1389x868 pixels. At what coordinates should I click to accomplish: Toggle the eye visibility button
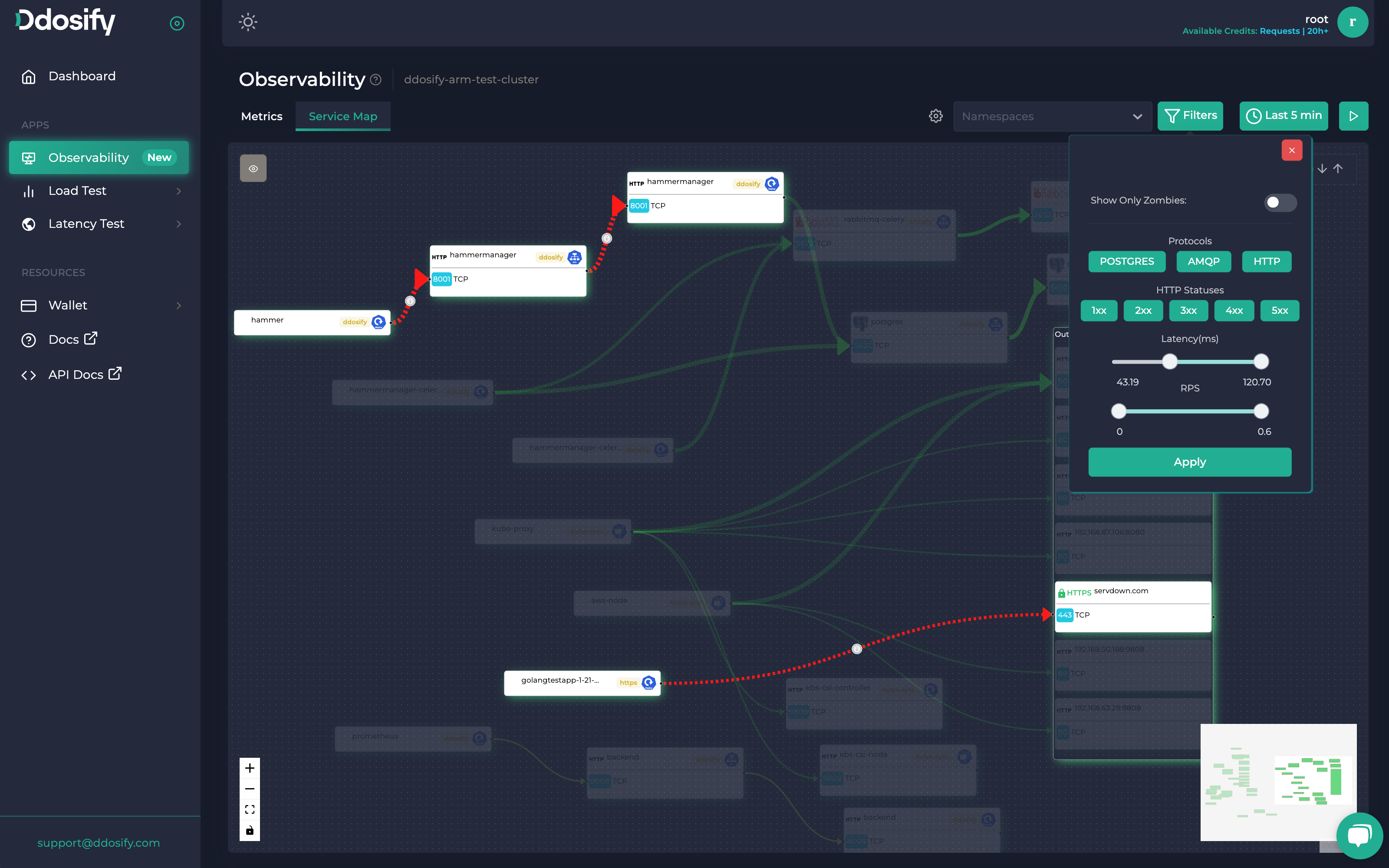coord(253,168)
